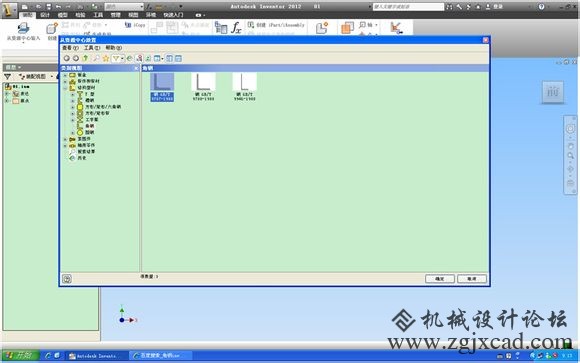Click the yellow star favorites icon

tap(106, 58)
